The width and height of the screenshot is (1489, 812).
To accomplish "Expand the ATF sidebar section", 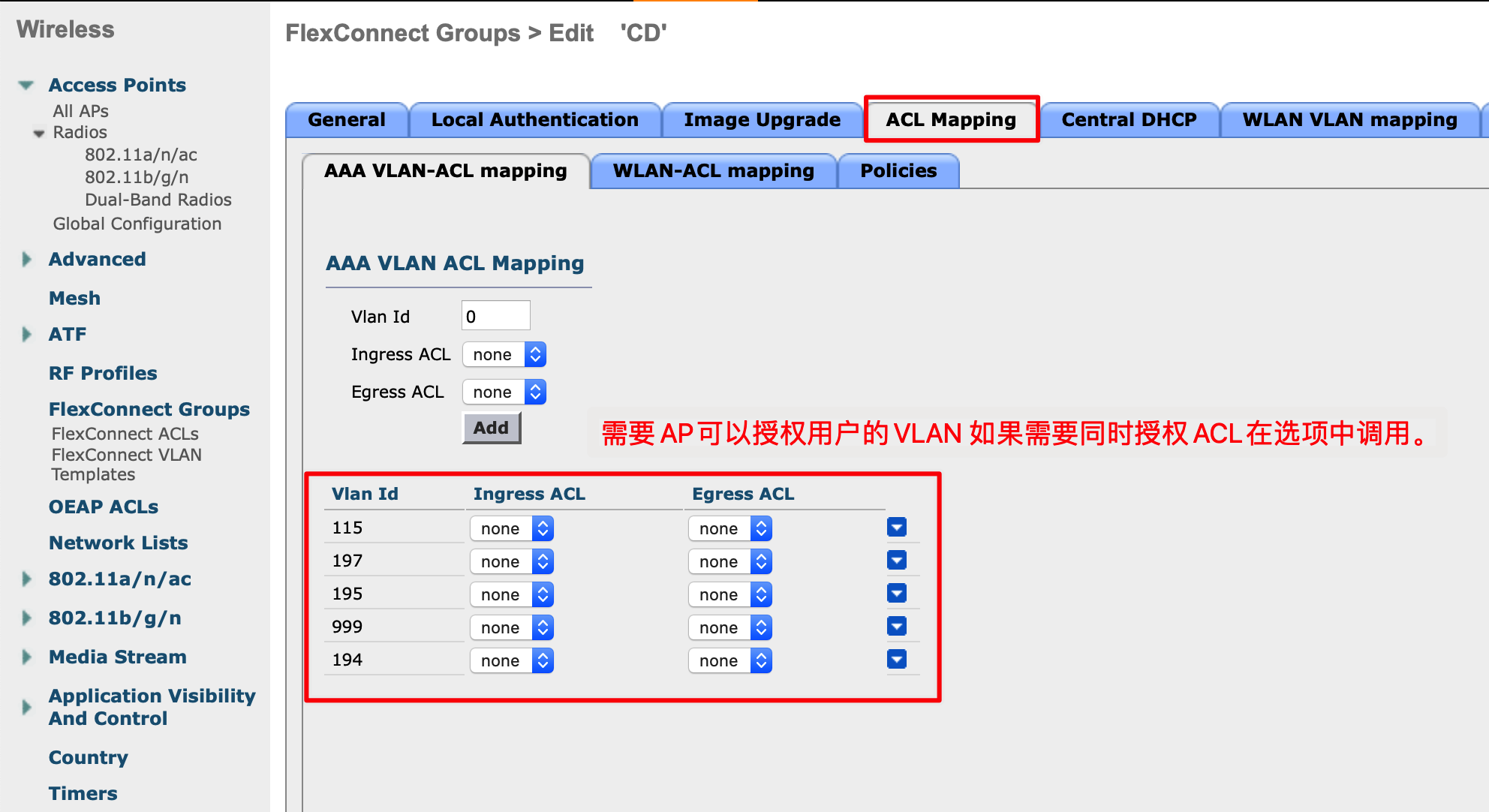I will (x=27, y=335).
